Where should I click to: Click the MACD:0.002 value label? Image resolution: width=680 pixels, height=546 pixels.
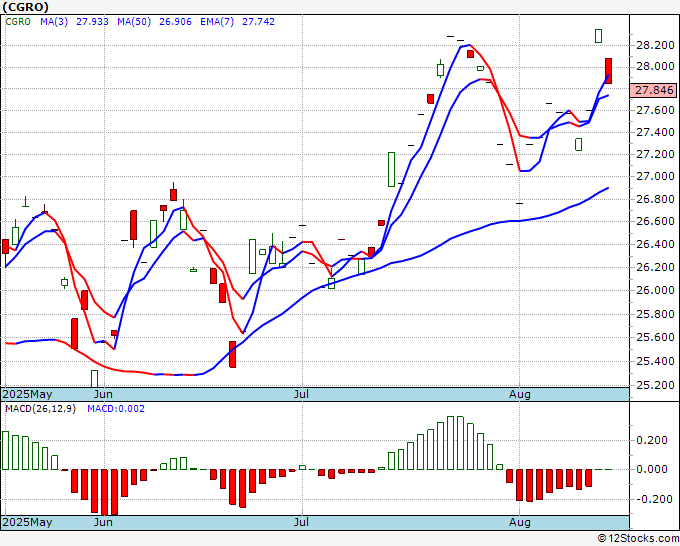click(x=116, y=409)
